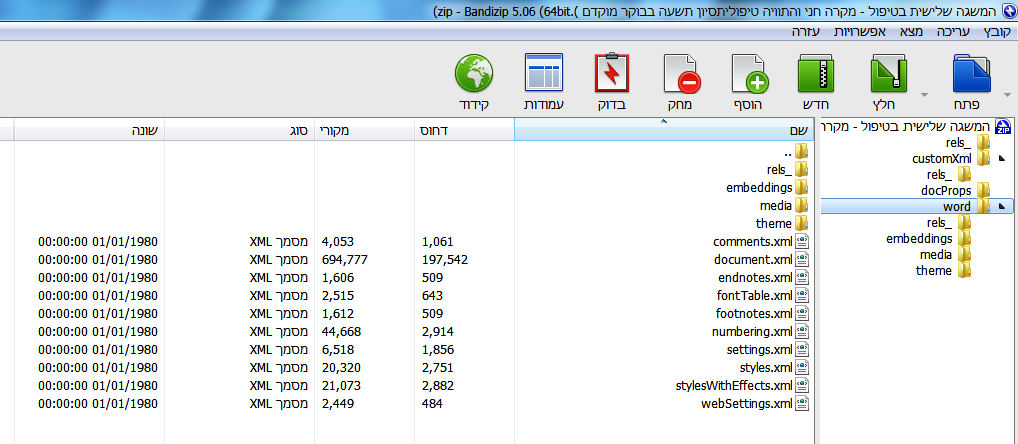Select top-level _rels folder in the tree
This screenshot has width=1018, height=444.
click(967, 142)
